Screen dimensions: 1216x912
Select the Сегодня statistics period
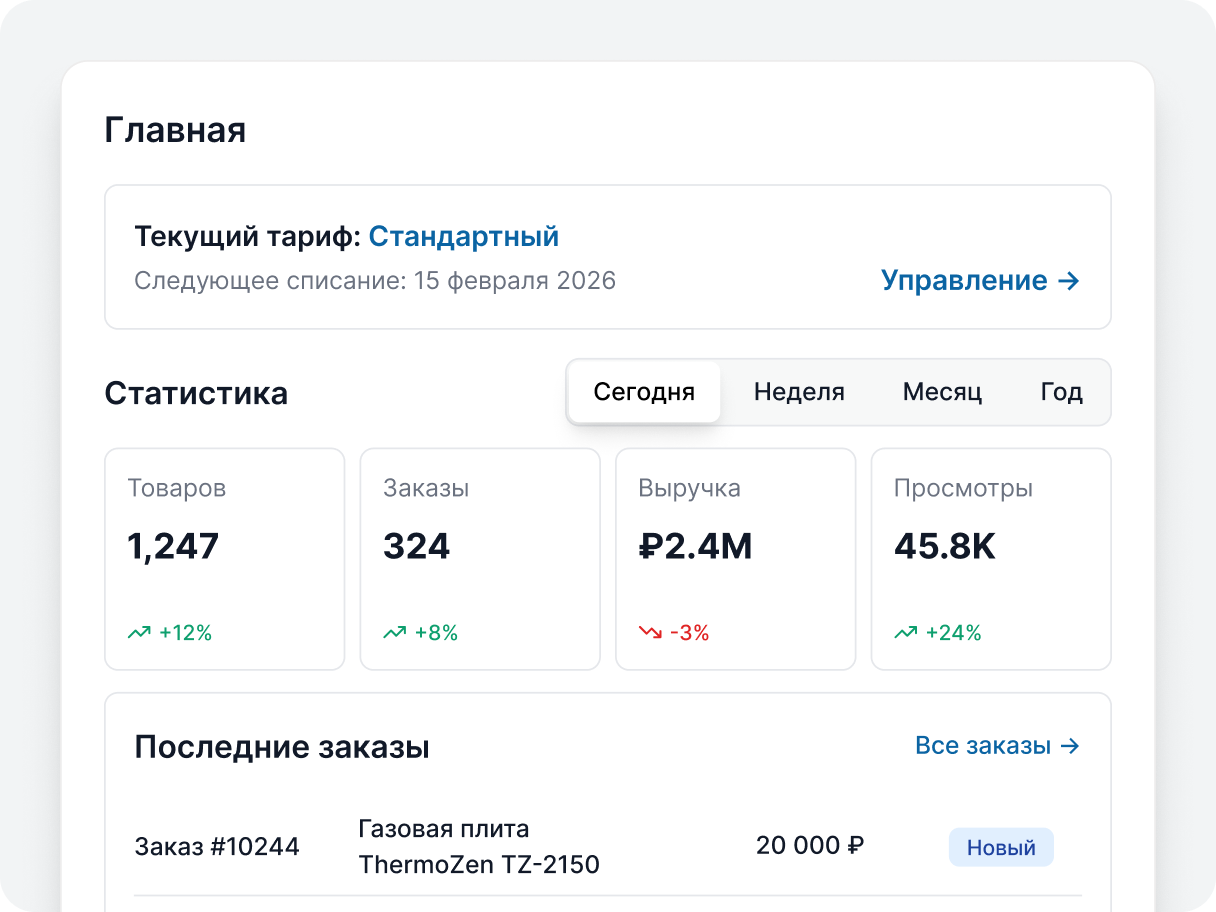(x=644, y=392)
